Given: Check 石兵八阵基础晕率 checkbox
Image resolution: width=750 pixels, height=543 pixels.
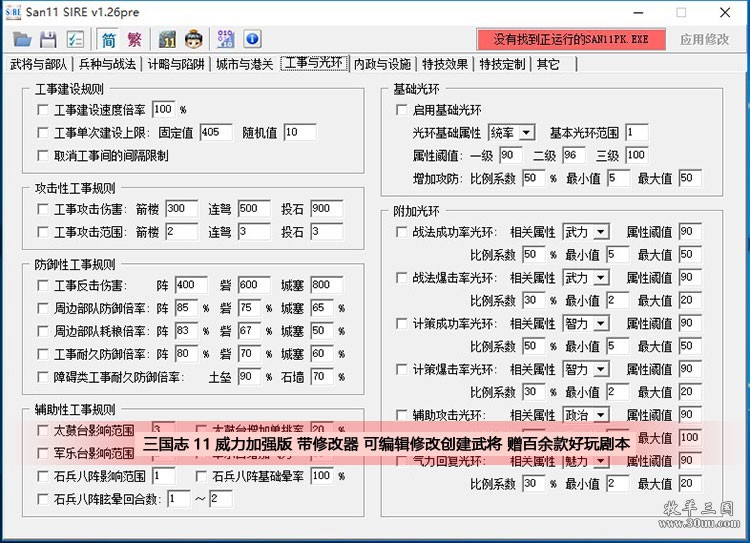Looking at the screenshot, I should click(201, 477).
